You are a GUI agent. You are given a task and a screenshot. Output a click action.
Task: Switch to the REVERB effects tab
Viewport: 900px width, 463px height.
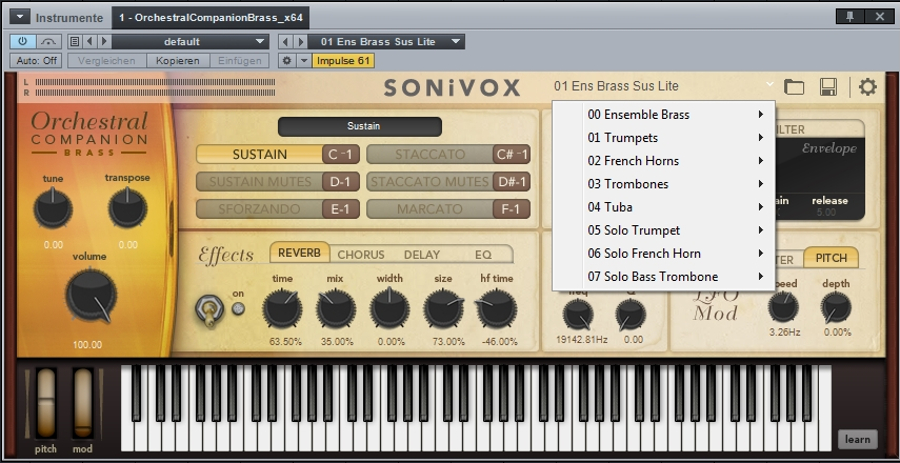click(300, 253)
